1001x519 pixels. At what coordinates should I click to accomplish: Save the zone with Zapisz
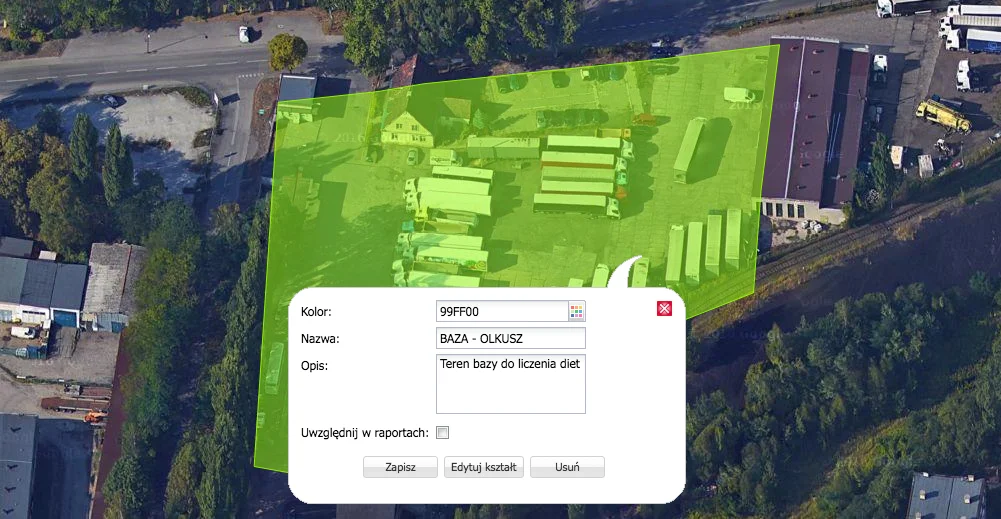[400, 467]
